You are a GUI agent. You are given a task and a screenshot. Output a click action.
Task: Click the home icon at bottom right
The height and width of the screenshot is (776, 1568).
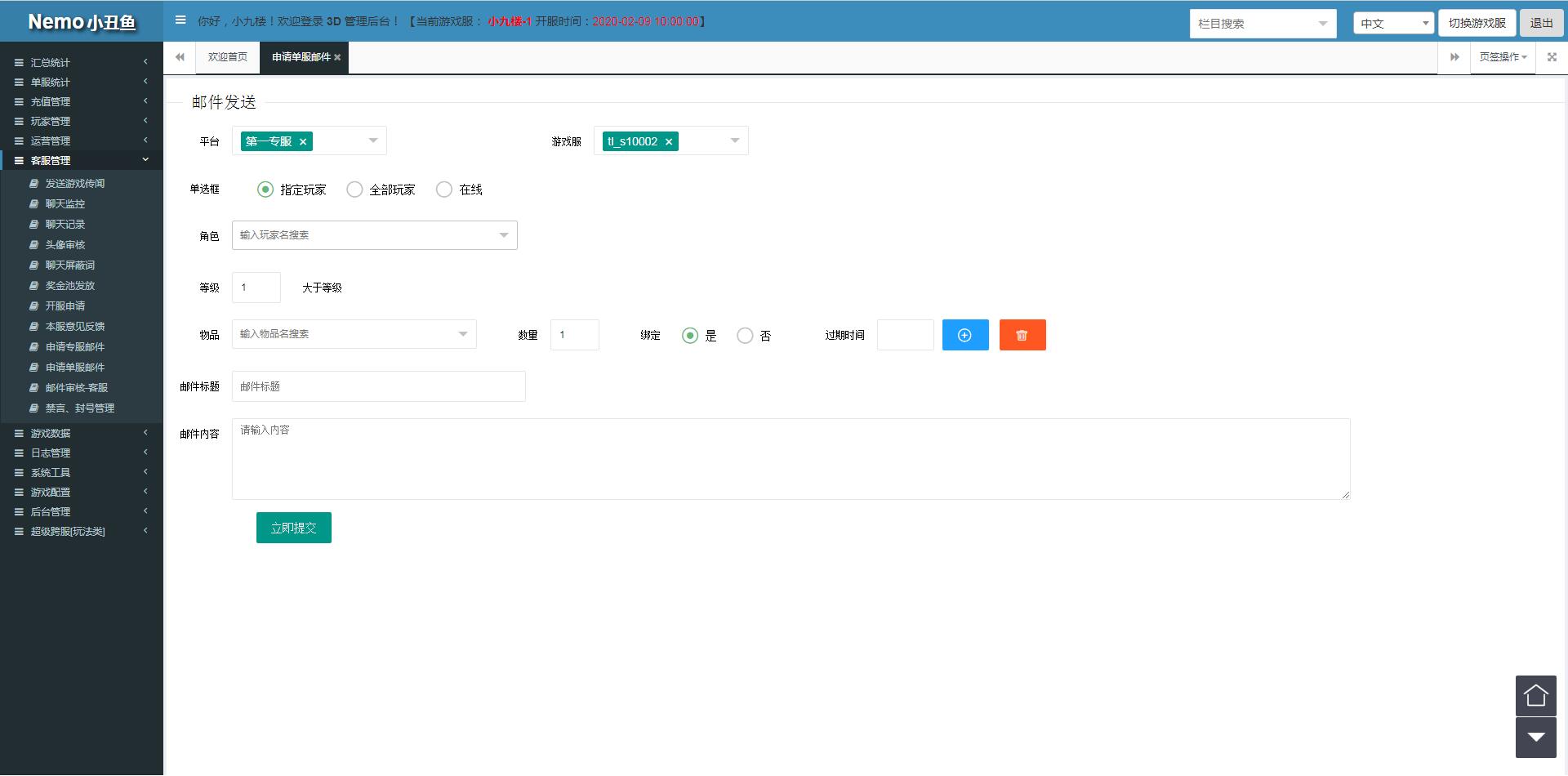click(1535, 696)
